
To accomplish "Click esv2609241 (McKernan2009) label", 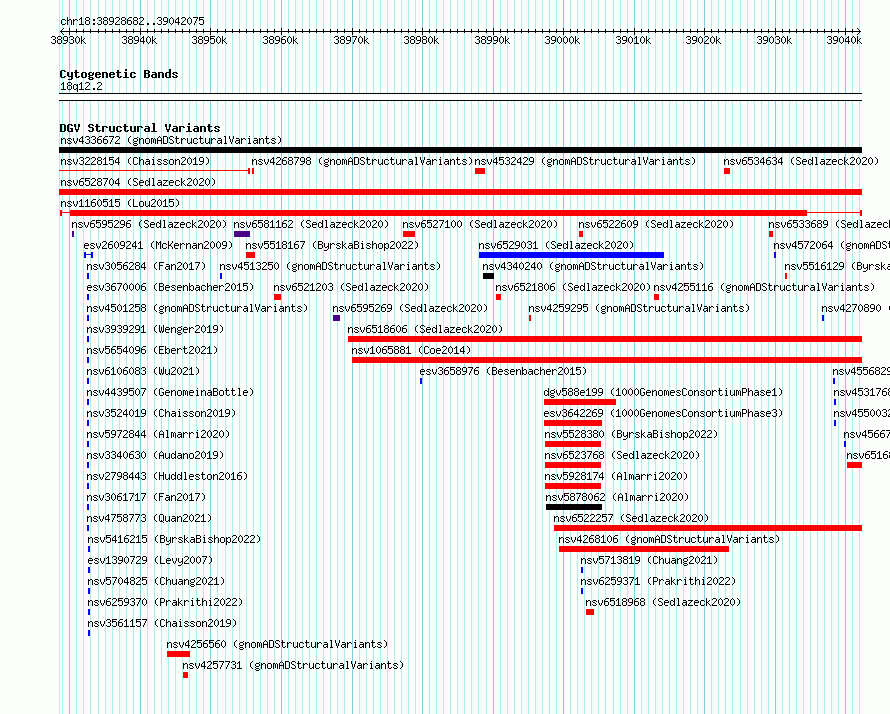I will tap(158, 245).
